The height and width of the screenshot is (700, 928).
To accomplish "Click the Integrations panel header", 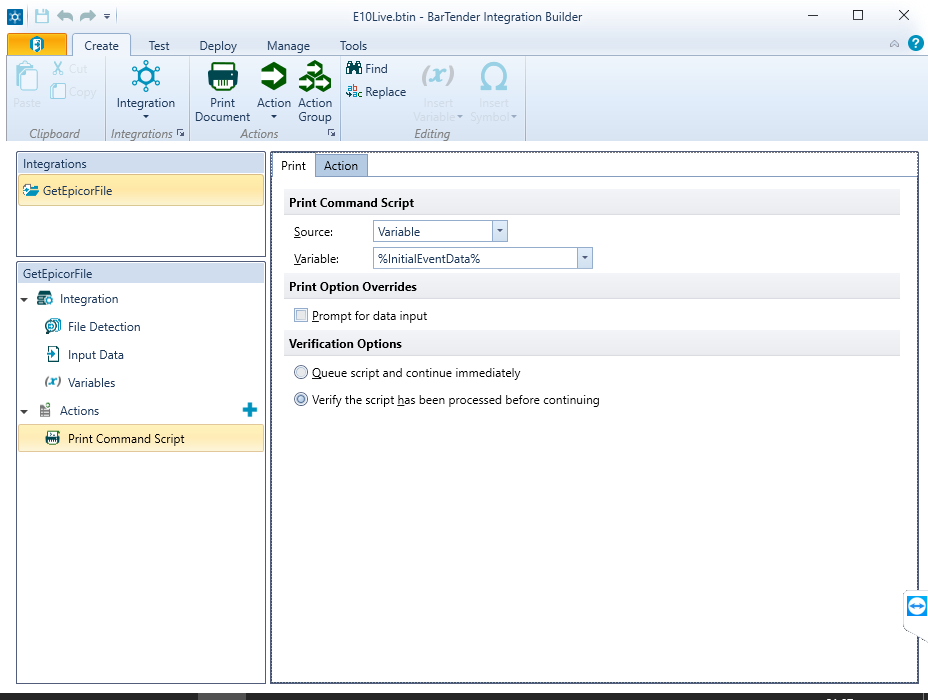I will (141, 163).
